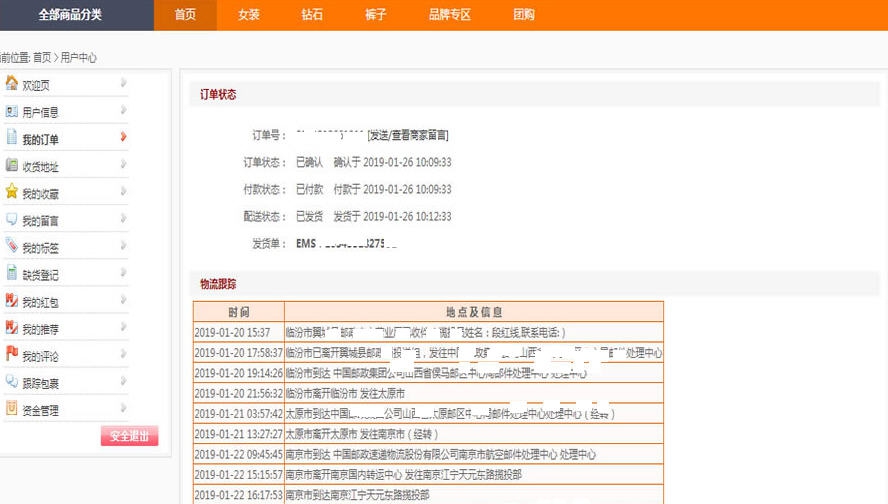This screenshot has height=504, width=888.
Task: Open the 品牌专区 navigation tab
Action: [450, 15]
